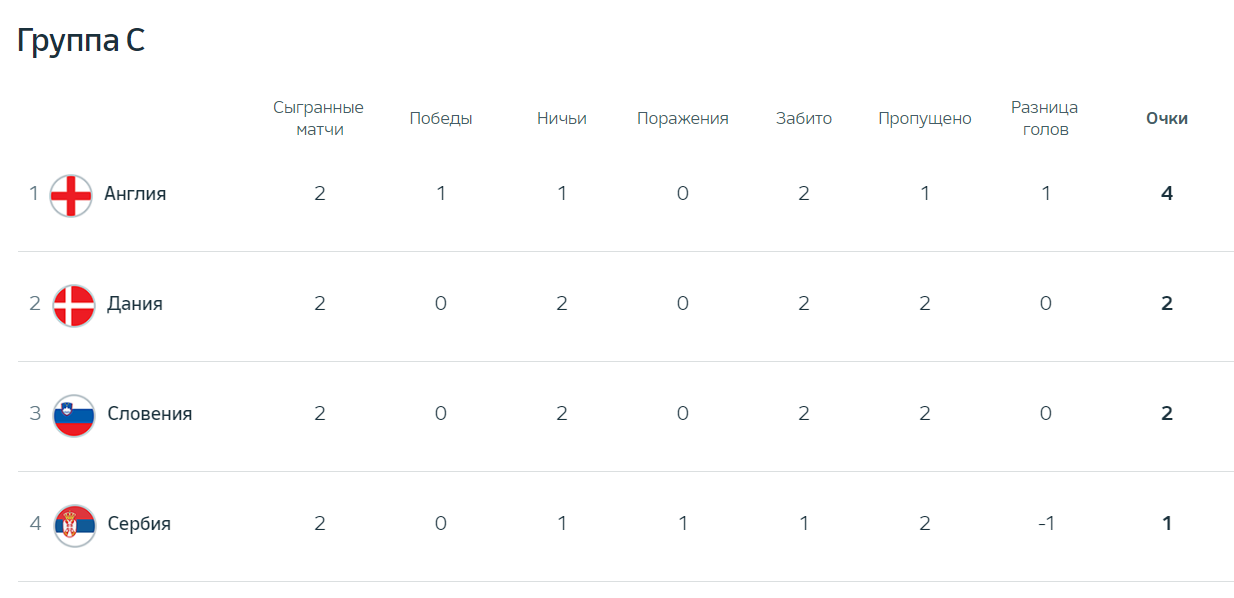Viewport: 1234px width, 598px height.
Task: Click Serbia's points value 1
Action: click(x=1167, y=524)
